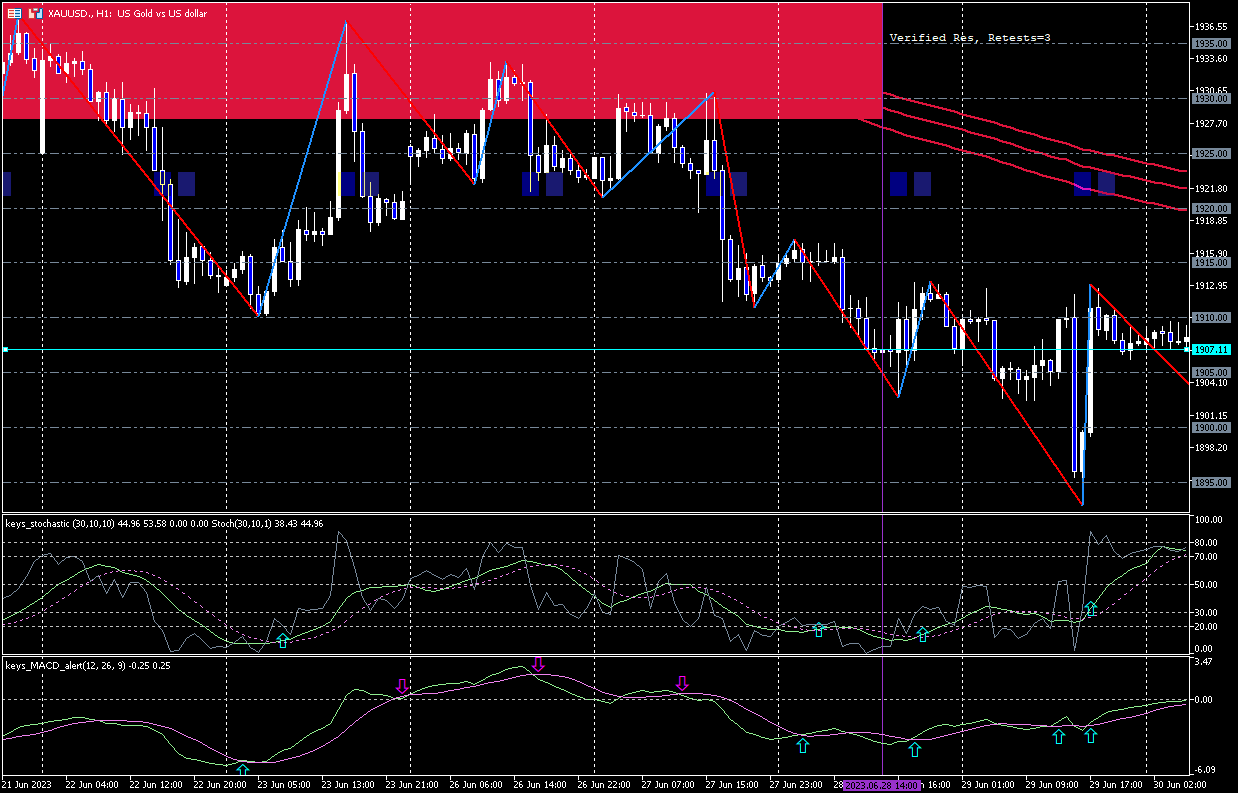Click the -6.09 MACD scale value
Image resolution: width=1238 pixels, height=793 pixels.
[1206, 769]
